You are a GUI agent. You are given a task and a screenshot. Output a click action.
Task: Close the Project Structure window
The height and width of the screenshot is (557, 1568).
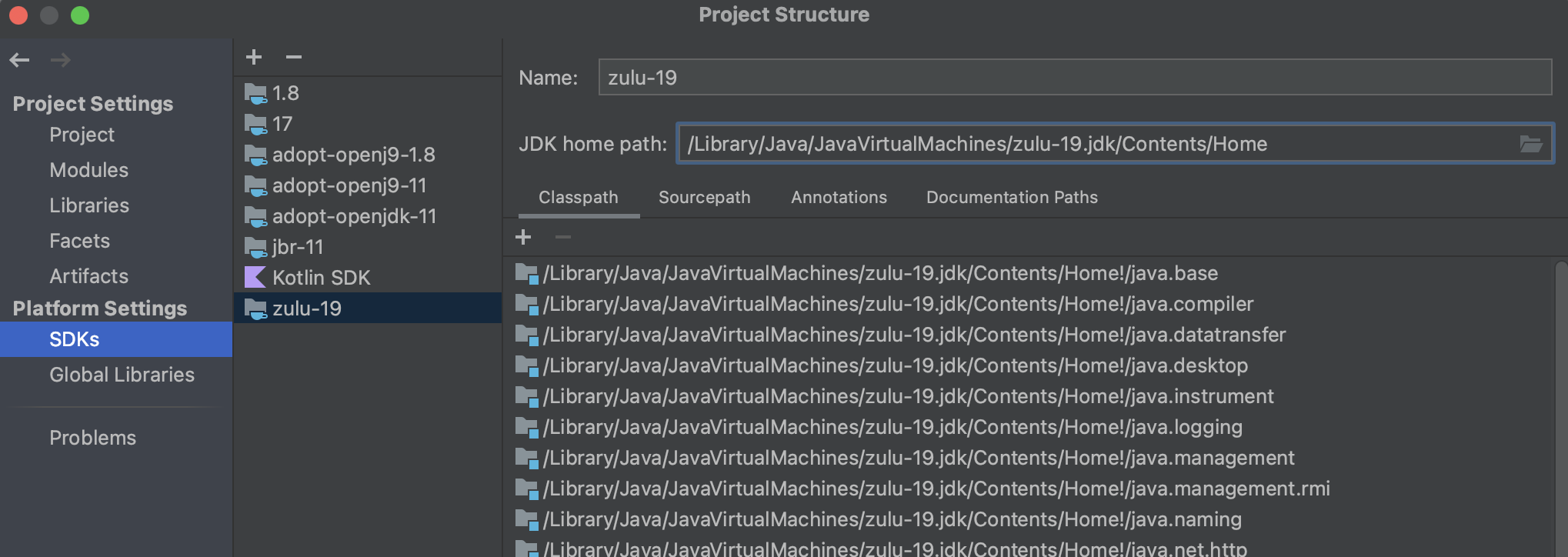tap(18, 15)
